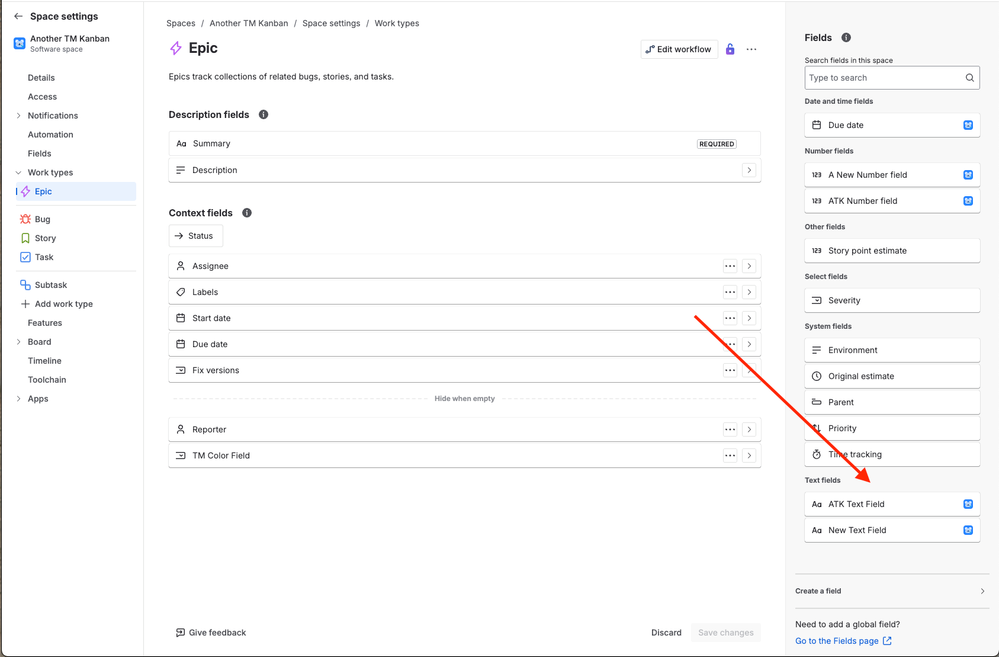Click the Give feedback button
Screen dimensions: 999x657
click(210, 633)
